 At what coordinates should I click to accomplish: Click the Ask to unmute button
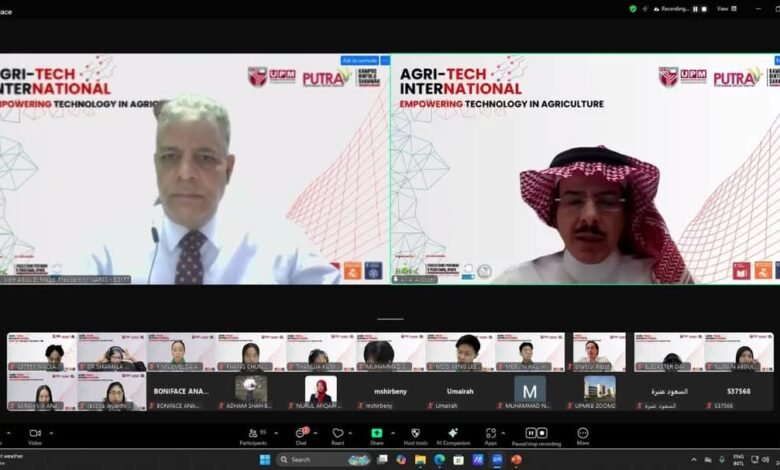(x=360, y=61)
